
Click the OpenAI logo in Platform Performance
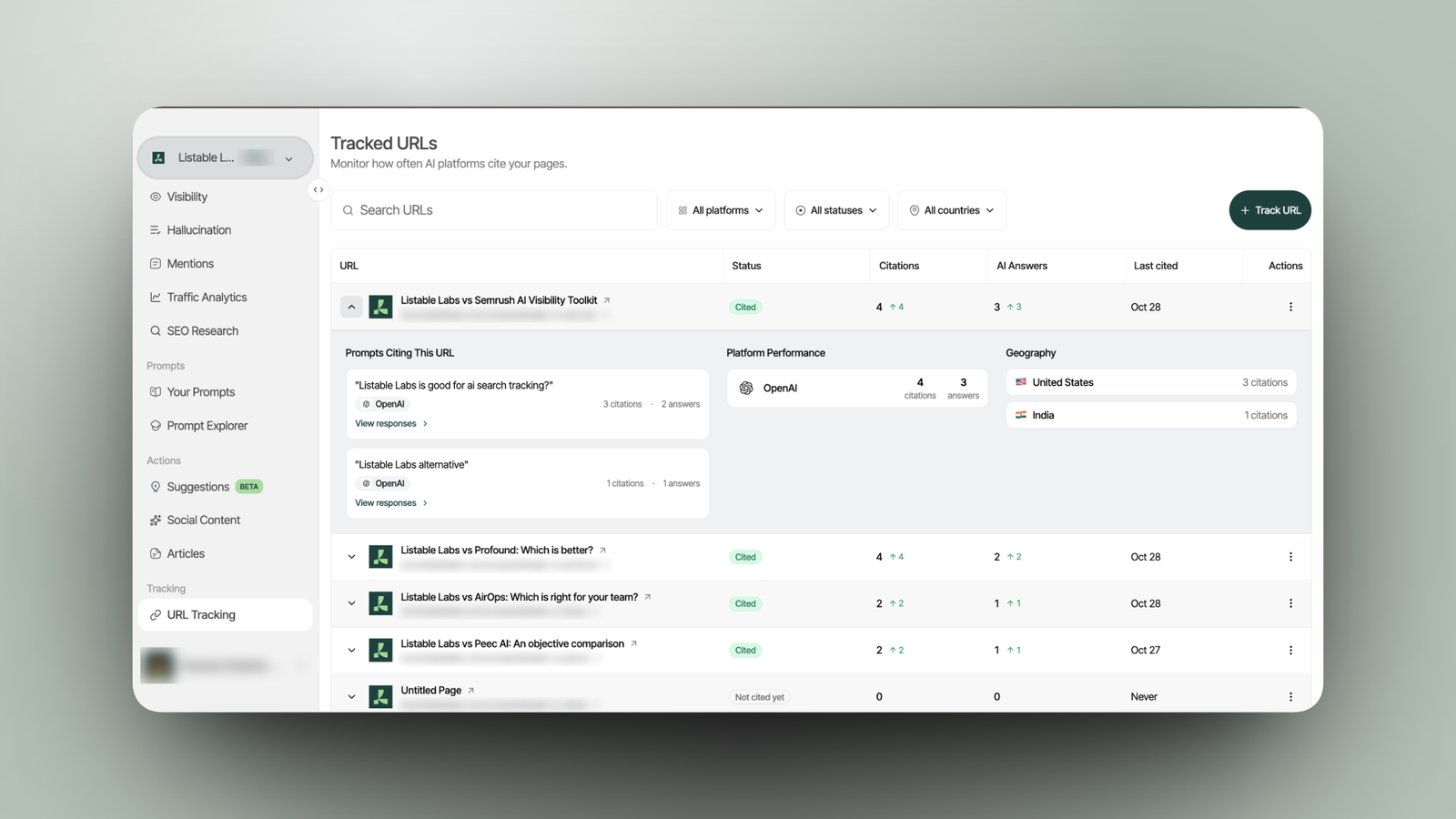pyautogui.click(x=746, y=388)
